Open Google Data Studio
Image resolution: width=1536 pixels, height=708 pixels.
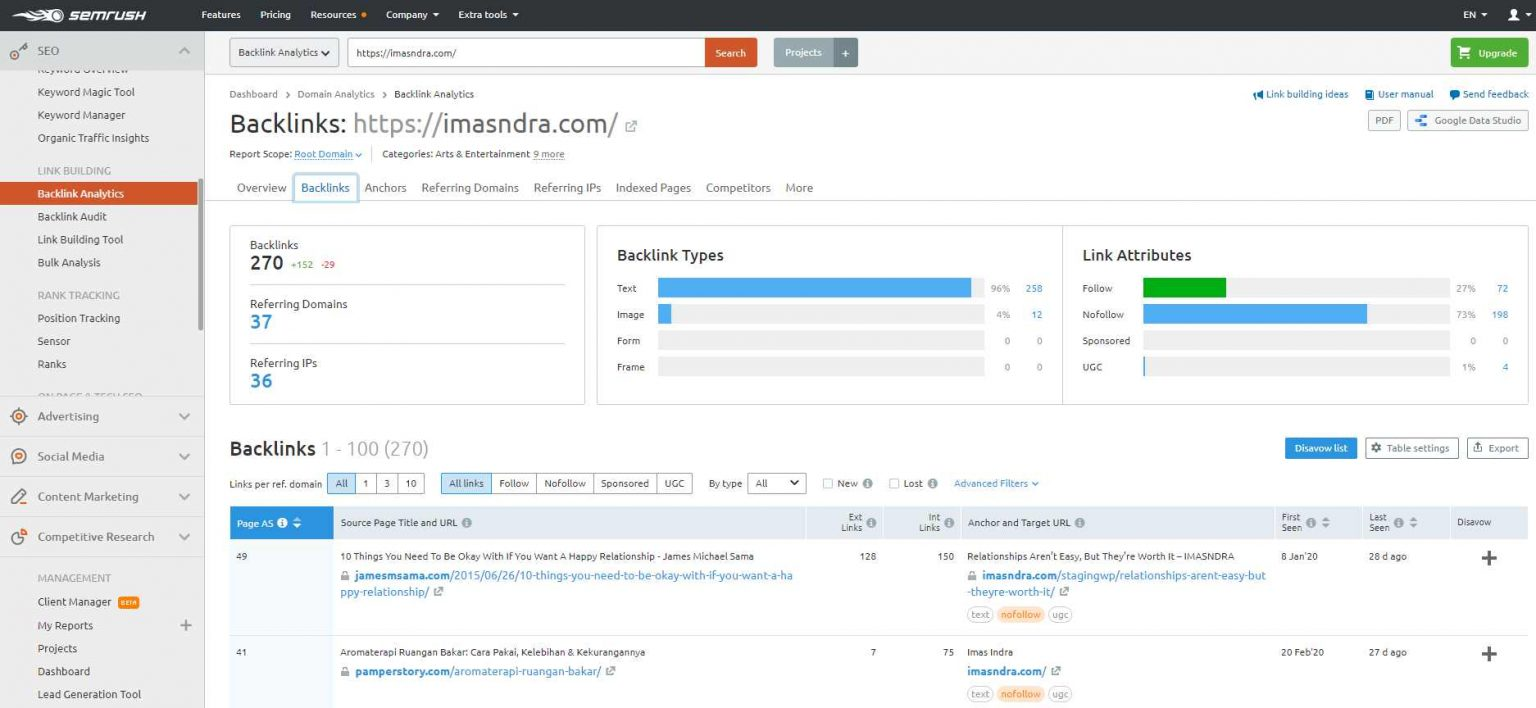click(1467, 120)
